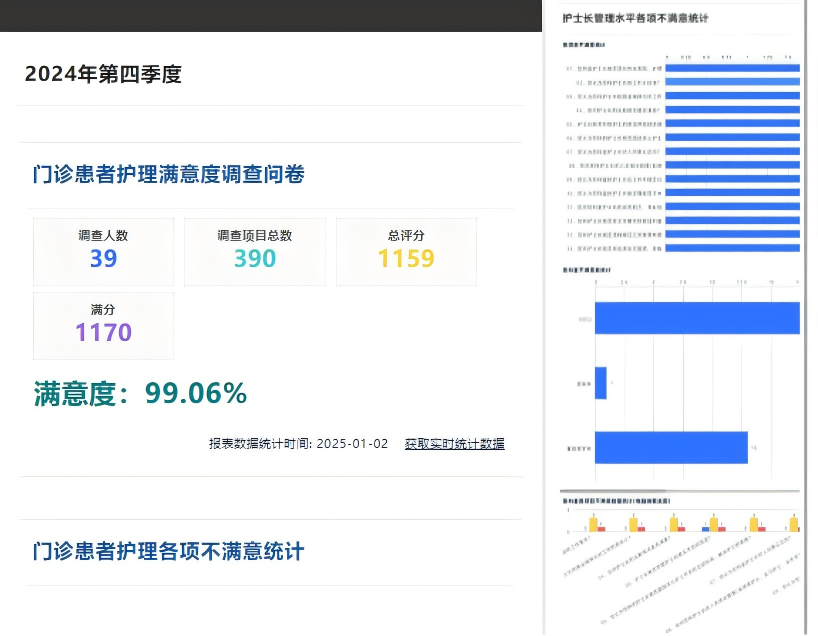818x636 pixels.
Task: Click the lighter blue highlighted bar in top chart
Action: pyautogui.click(x=731, y=82)
